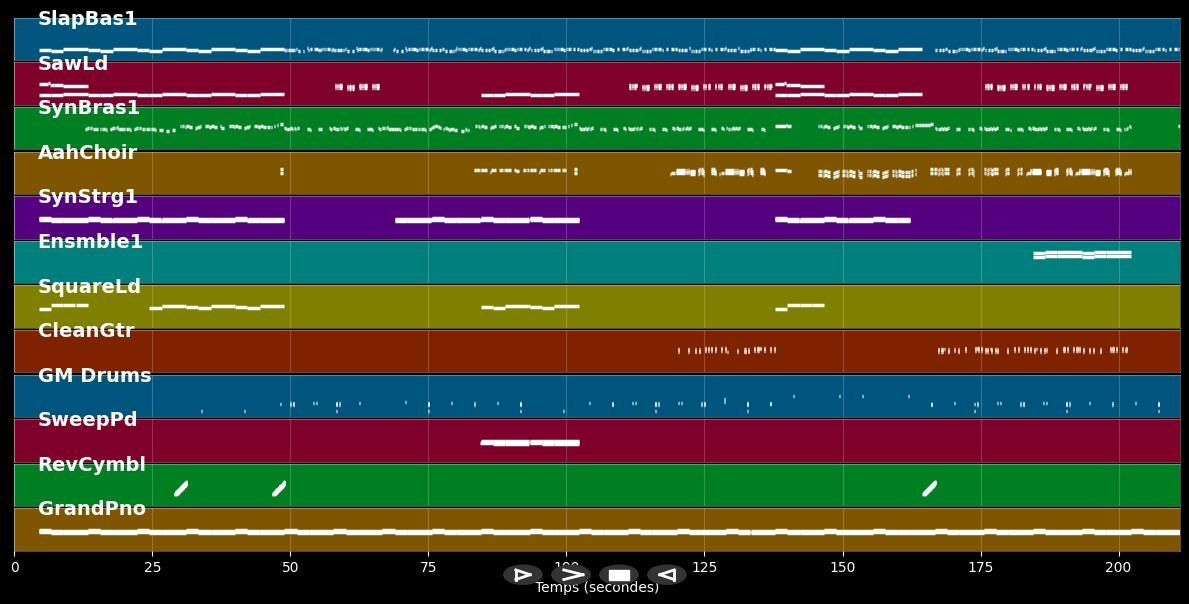Select the SawLd track label
The image size is (1189, 604).
[x=73, y=64]
